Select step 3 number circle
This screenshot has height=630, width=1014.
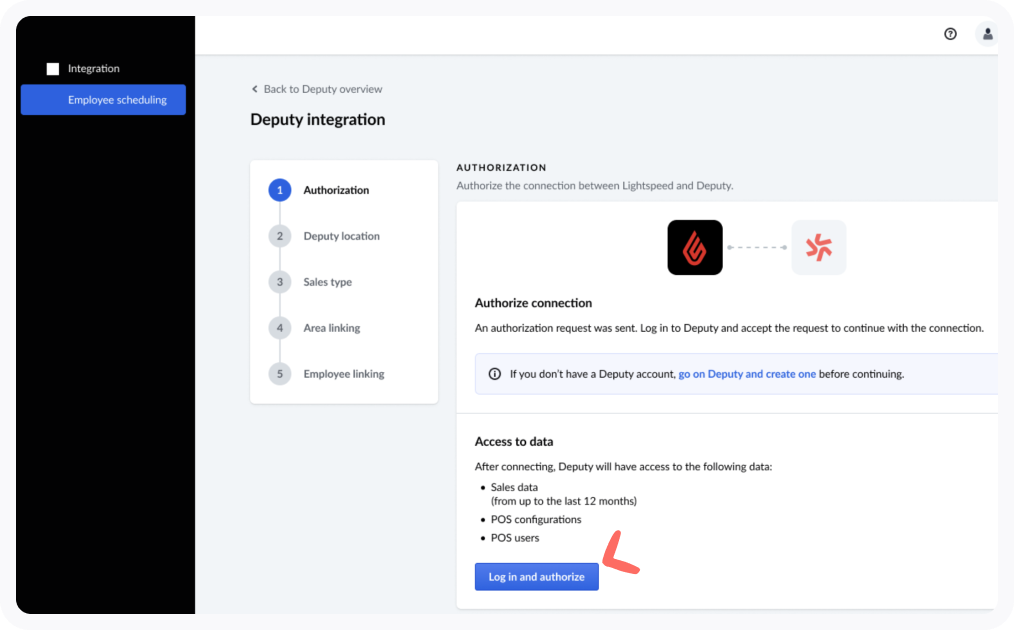point(280,282)
